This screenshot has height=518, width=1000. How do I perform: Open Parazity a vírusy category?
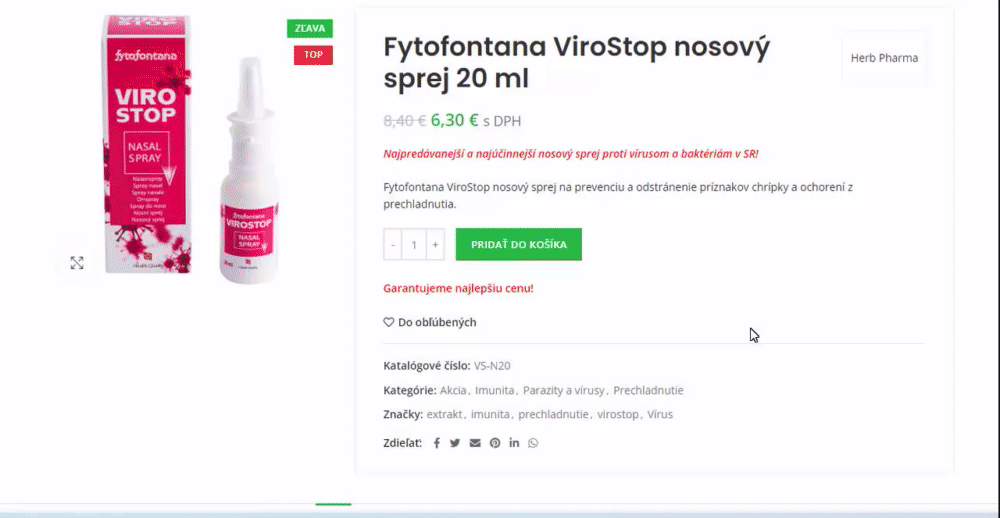click(x=563, y=390)
